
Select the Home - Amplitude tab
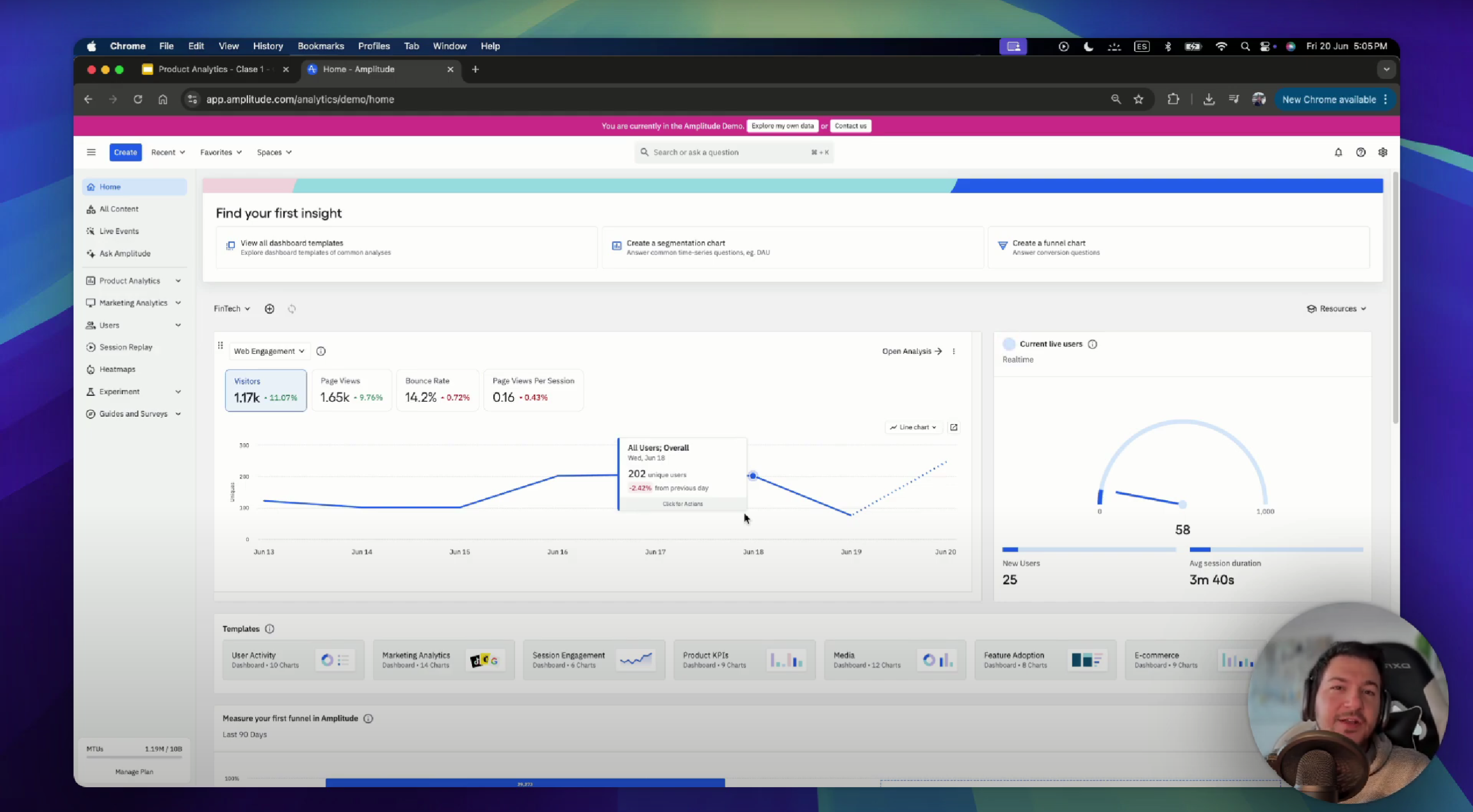coord(380,69)
